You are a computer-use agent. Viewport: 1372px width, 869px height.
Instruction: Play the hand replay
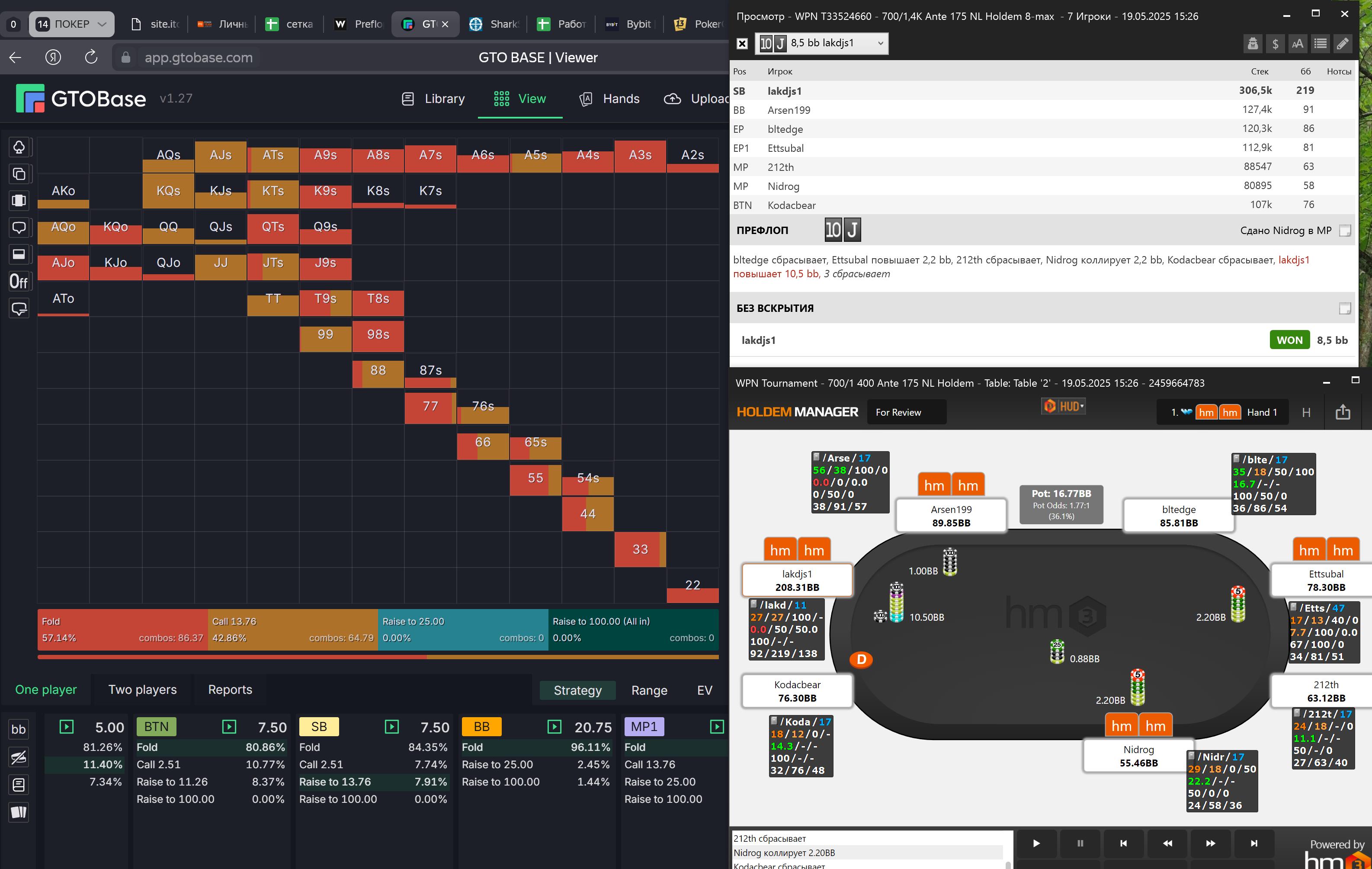click(x=1036, y=843)
